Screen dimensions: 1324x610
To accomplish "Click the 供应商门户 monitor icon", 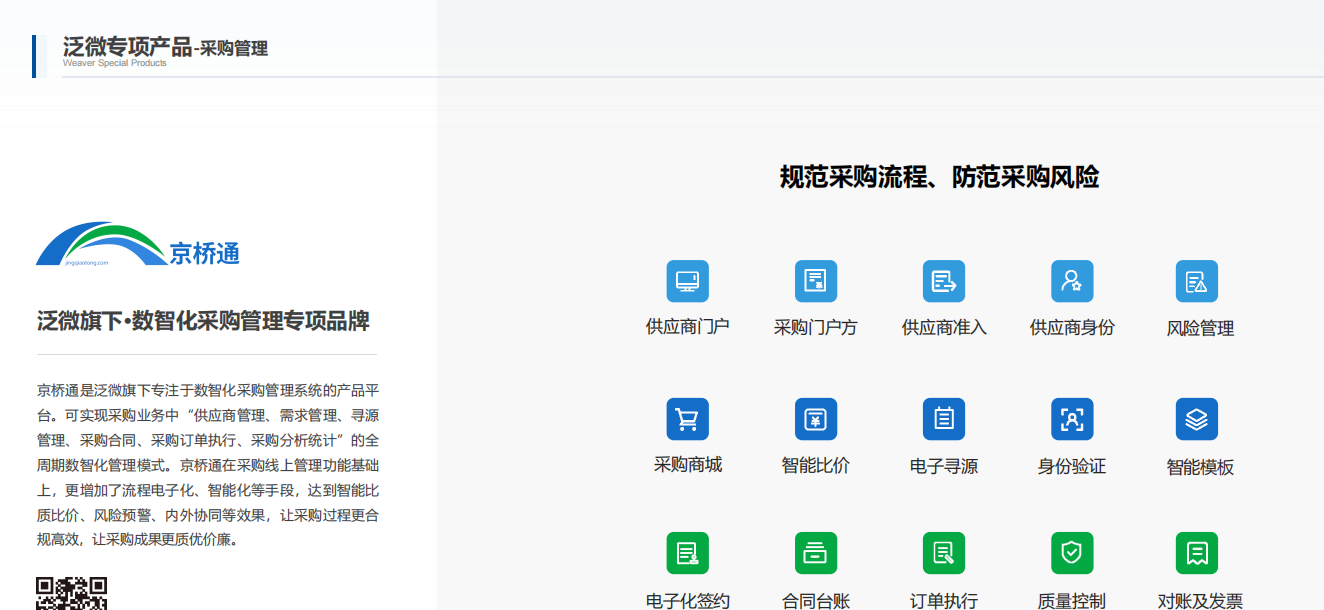I will (x=687, y=281).
